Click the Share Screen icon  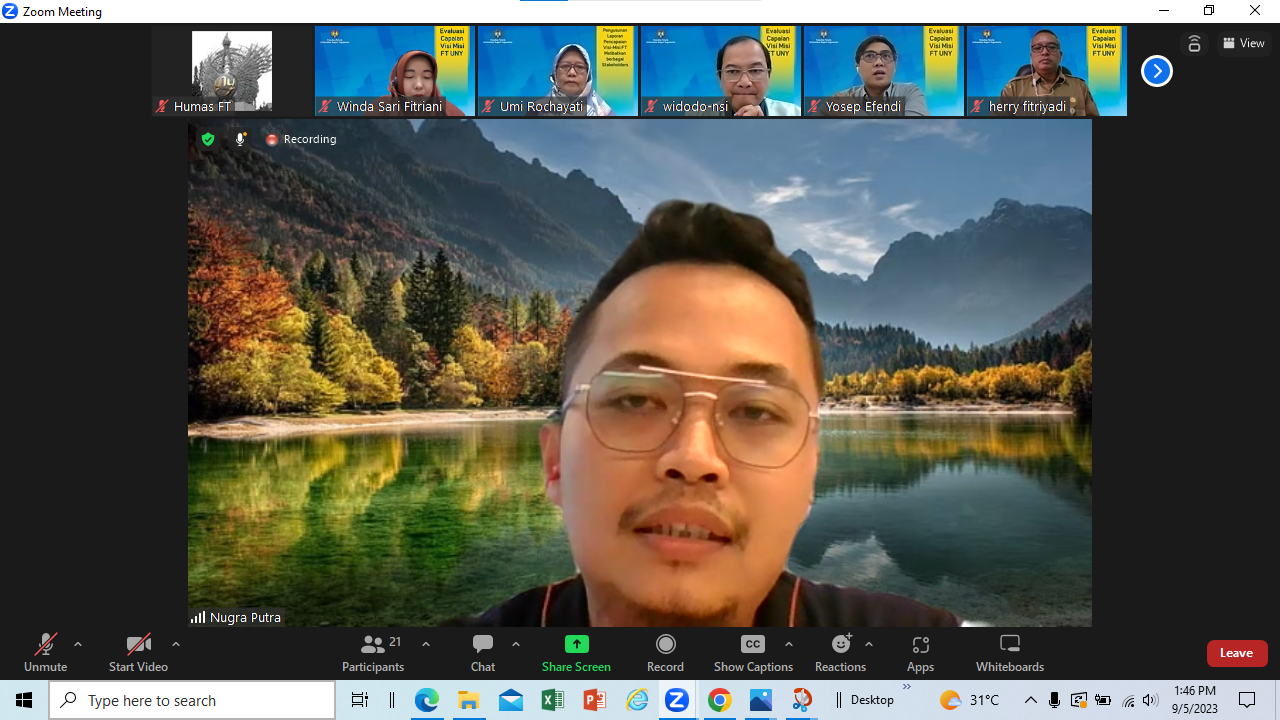pos(576,644)
